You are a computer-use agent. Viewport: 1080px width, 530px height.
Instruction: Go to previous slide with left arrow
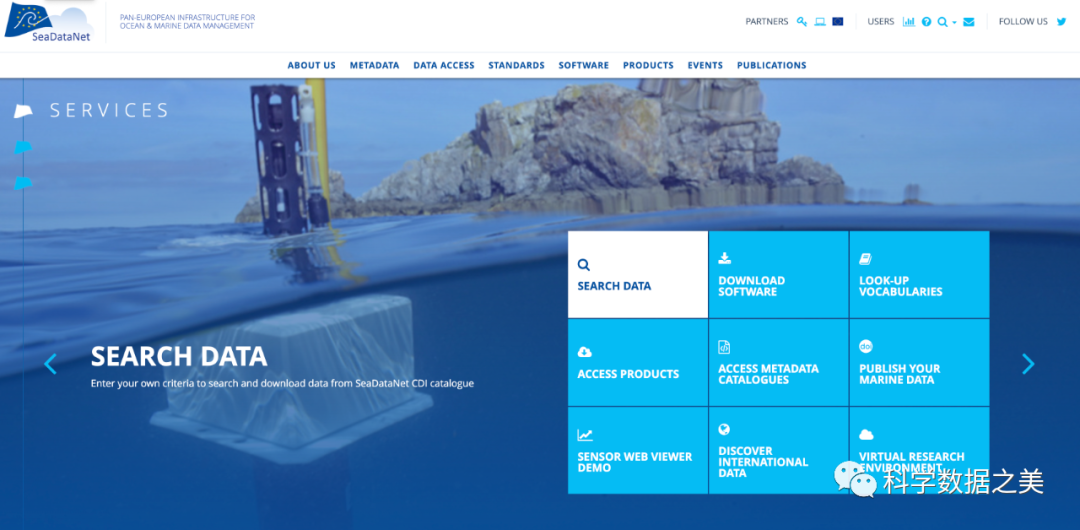click(51, 364)
